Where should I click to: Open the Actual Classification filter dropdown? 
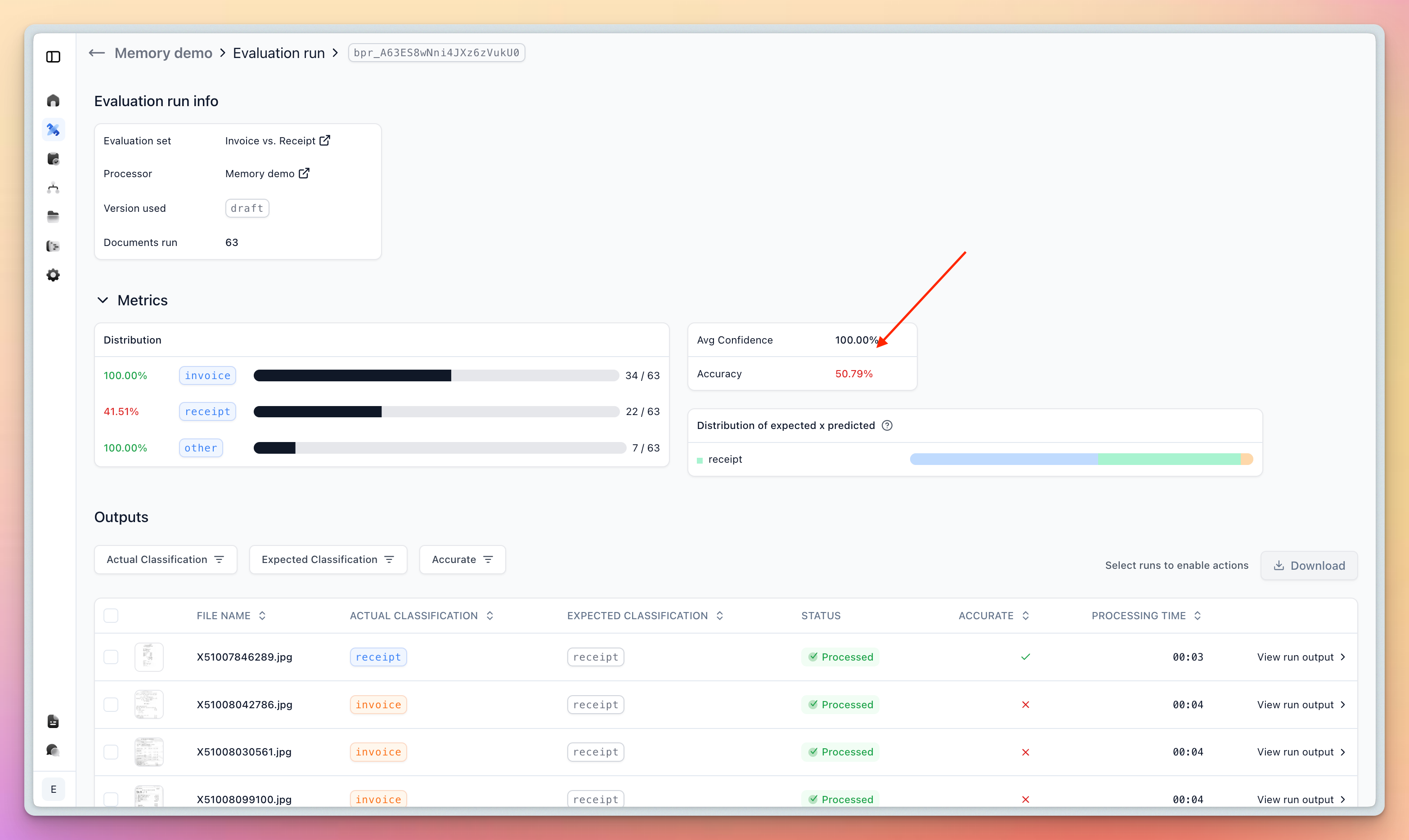coord(165,560)
